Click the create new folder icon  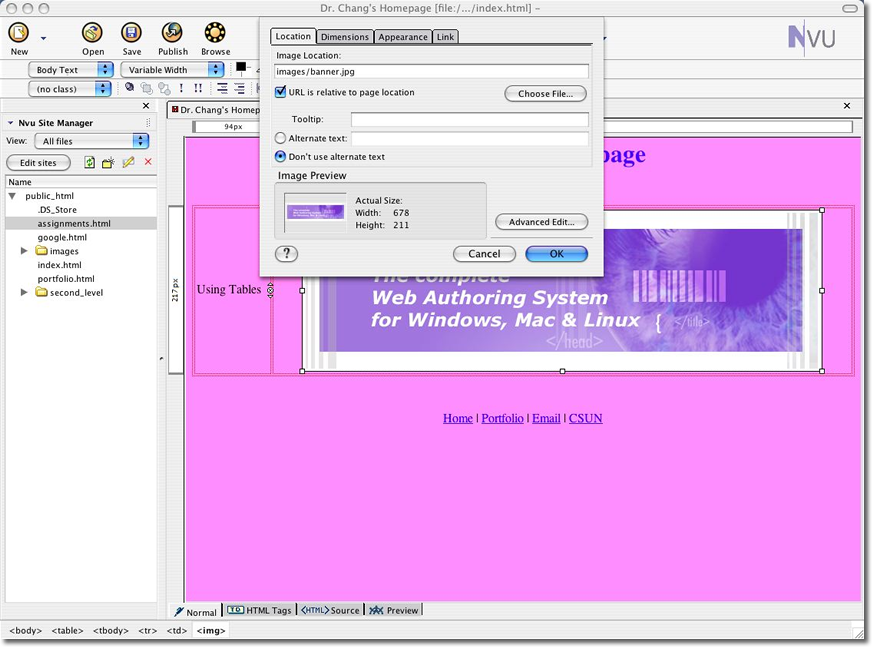(108, 162)
